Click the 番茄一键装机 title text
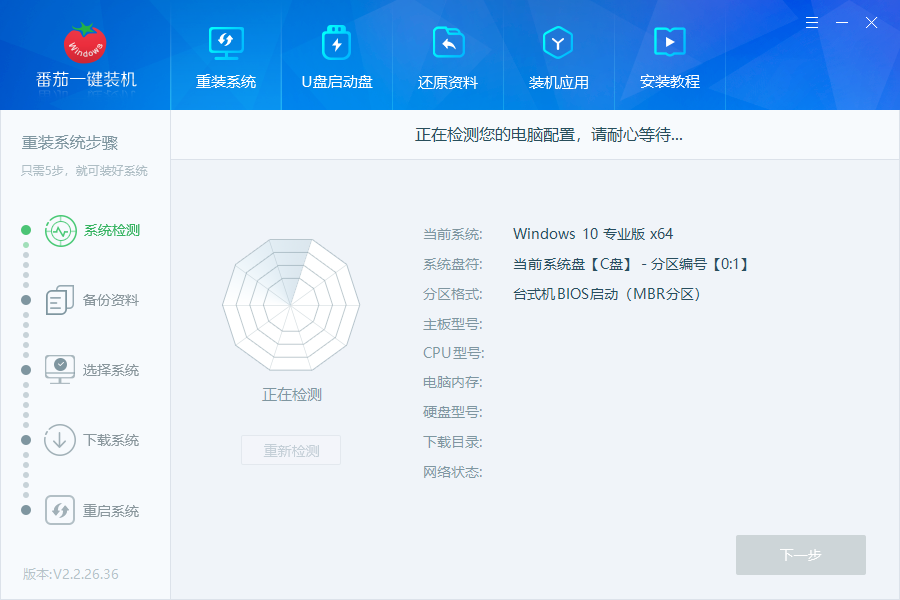The height and width of the screenshot is (600, 900). tap(86, 79)
